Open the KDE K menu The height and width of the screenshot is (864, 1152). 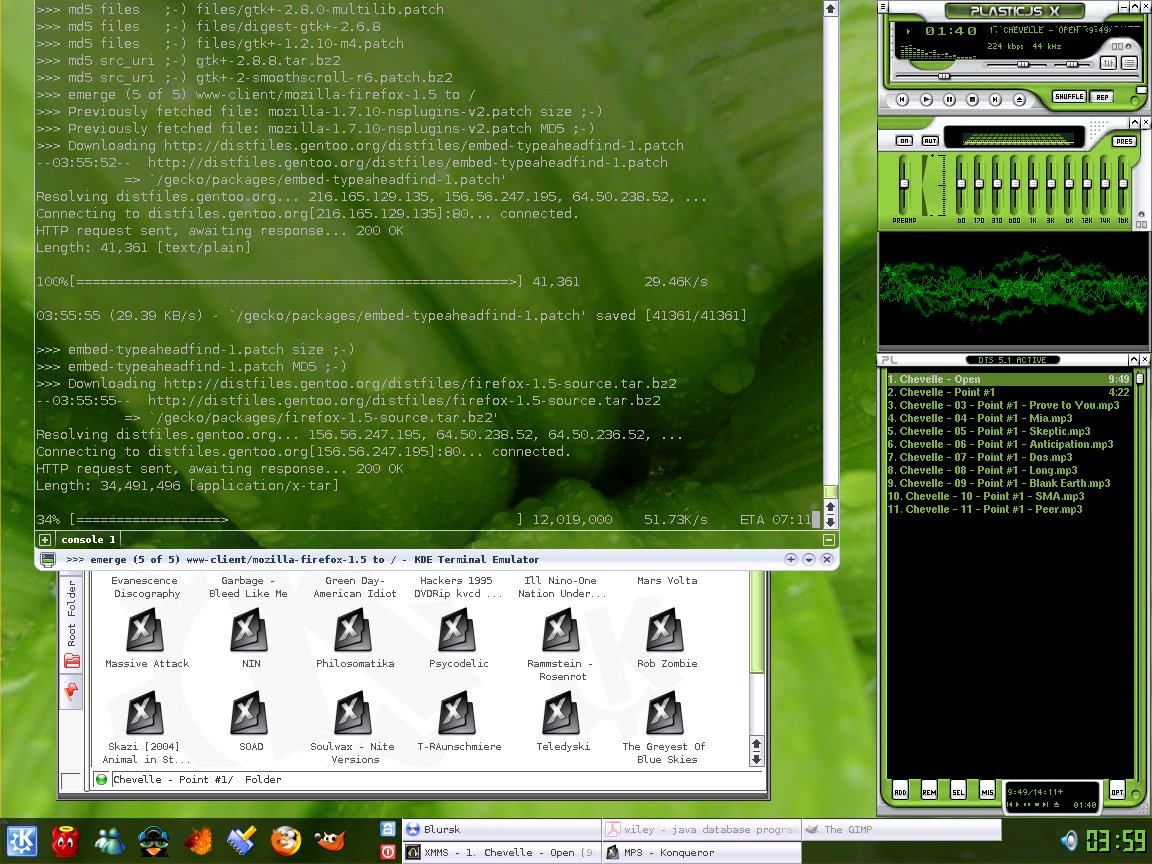22,840
